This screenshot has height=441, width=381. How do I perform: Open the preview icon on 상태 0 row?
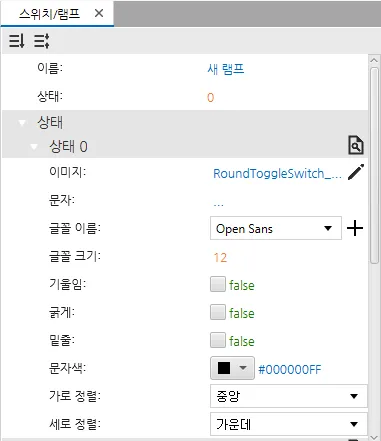tap(356, 145)
